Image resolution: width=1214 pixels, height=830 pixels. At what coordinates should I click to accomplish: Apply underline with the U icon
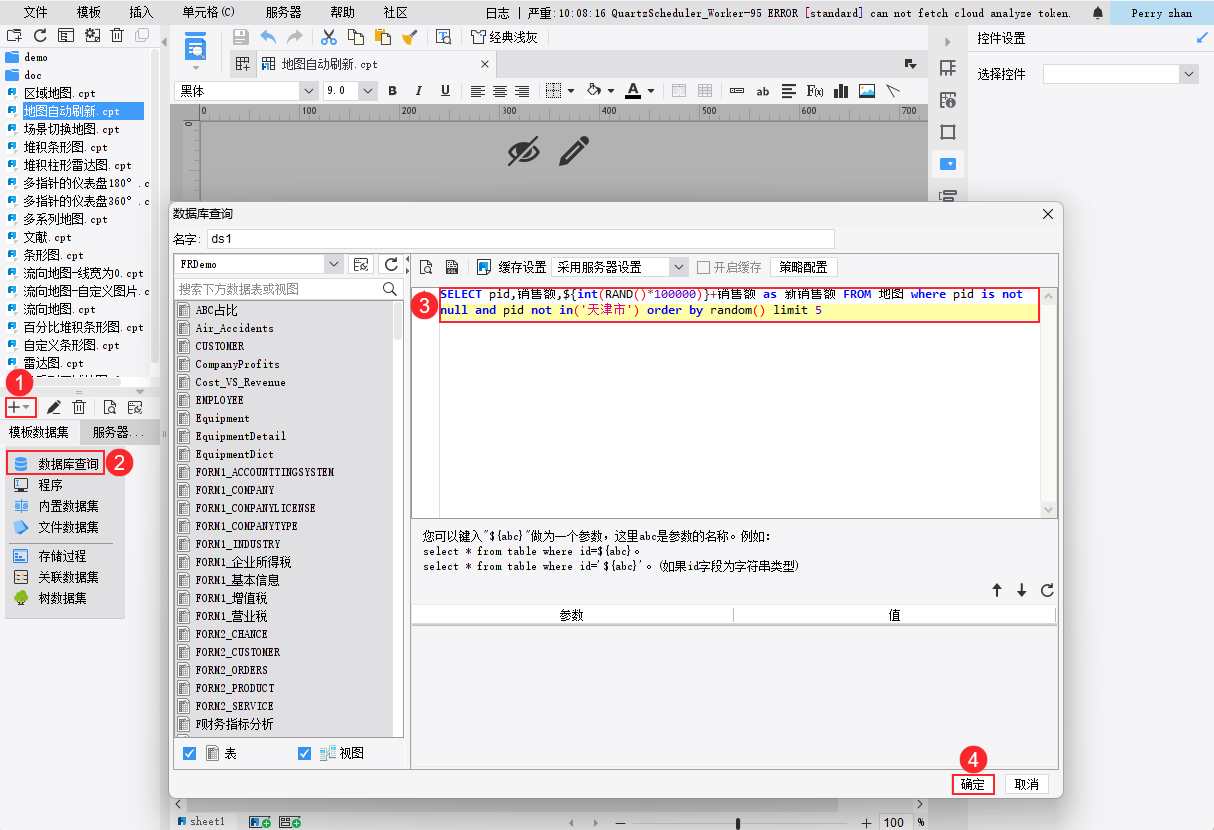coord(446,91)
